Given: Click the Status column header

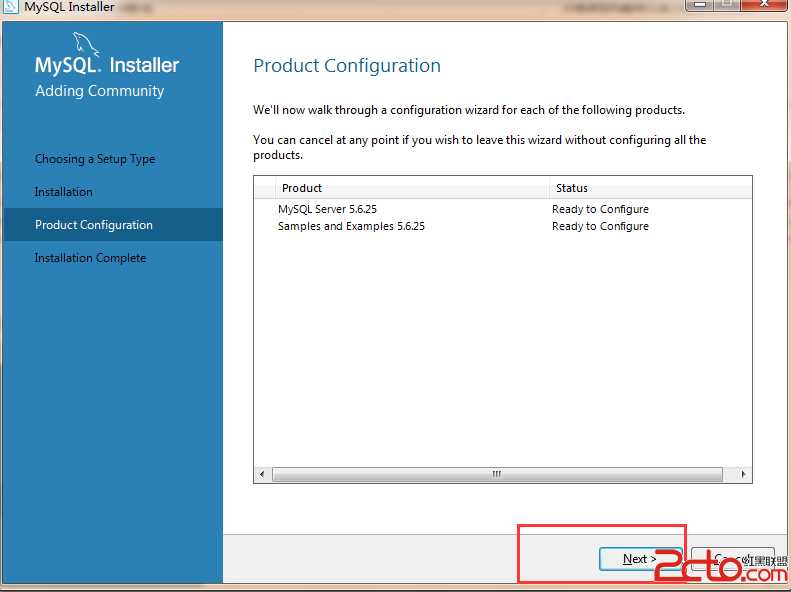Looking at the screenshot, I should (x=651, y=188).
